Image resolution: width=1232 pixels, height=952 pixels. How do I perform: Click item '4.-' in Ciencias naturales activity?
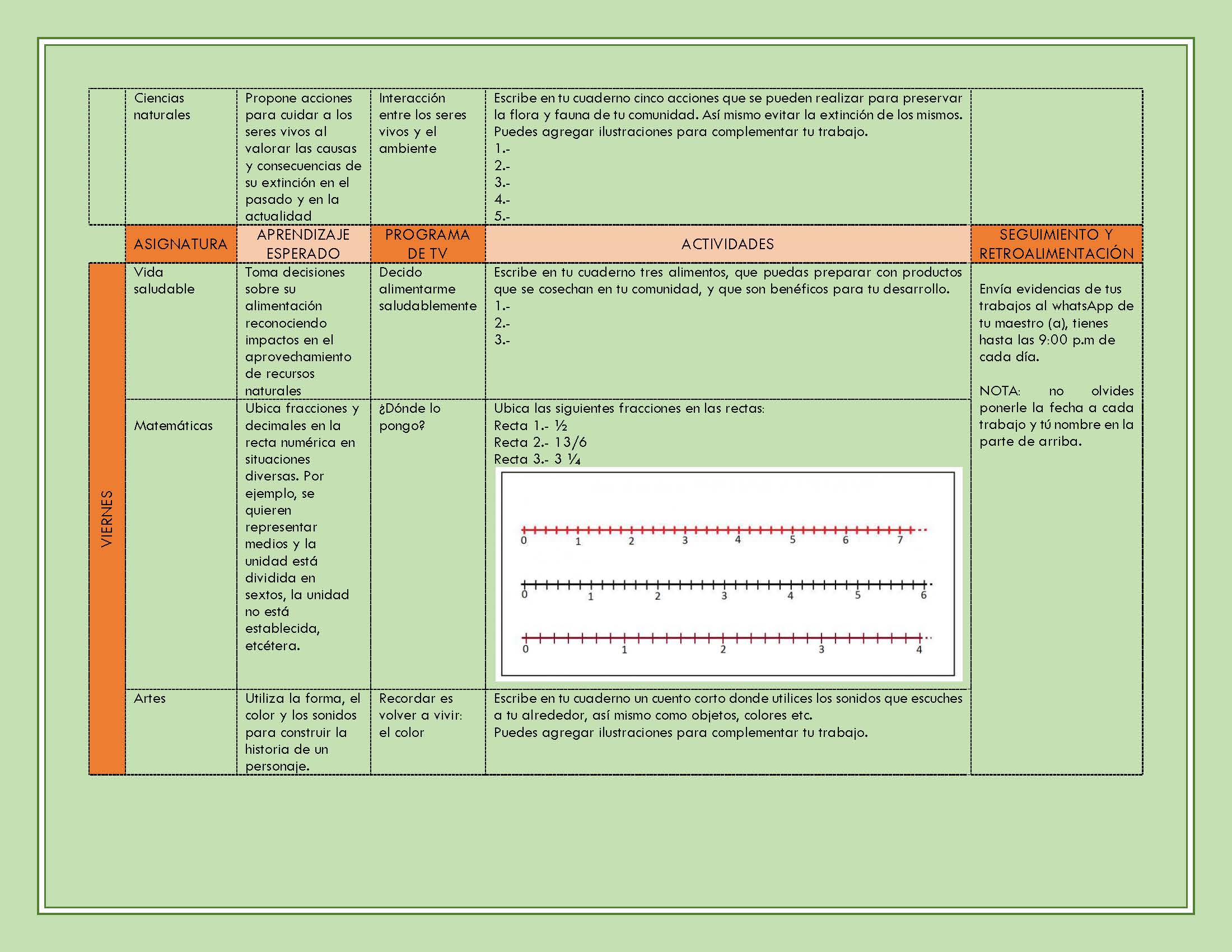click(x=502, y=199)
